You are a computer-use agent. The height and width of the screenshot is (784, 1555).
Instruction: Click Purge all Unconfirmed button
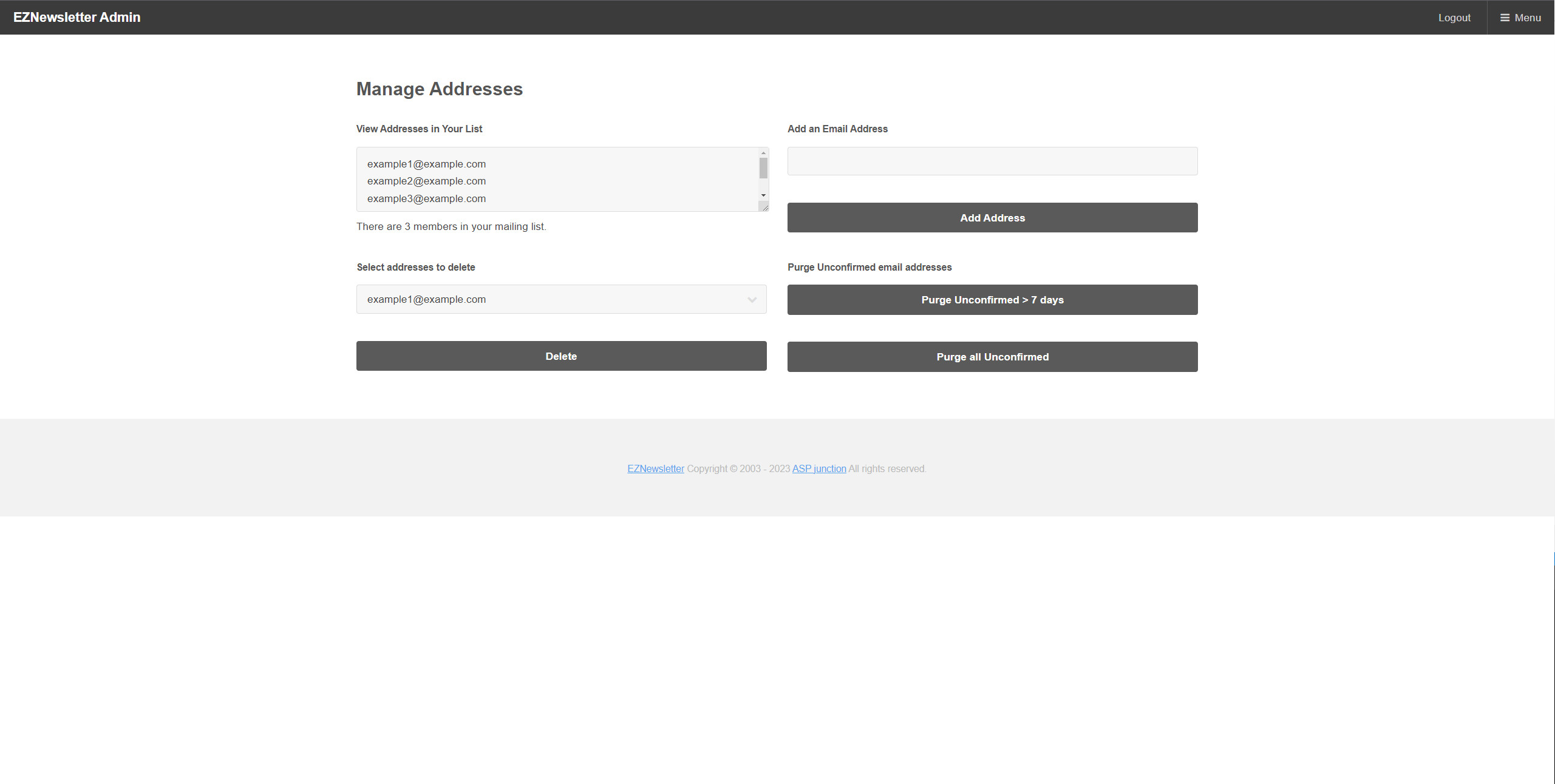[992, 357]
